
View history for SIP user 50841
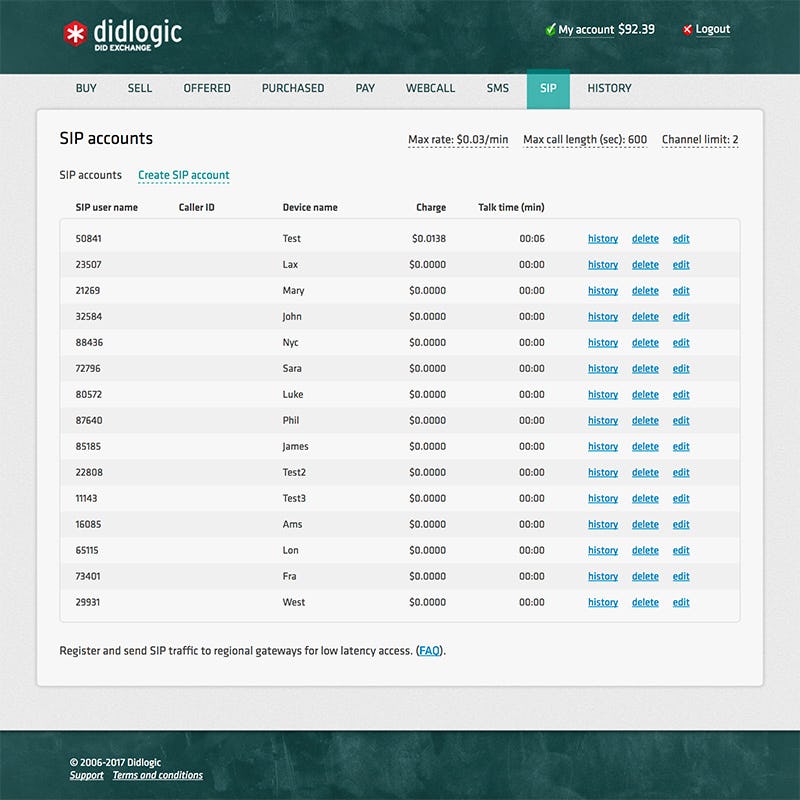[602, 238]
